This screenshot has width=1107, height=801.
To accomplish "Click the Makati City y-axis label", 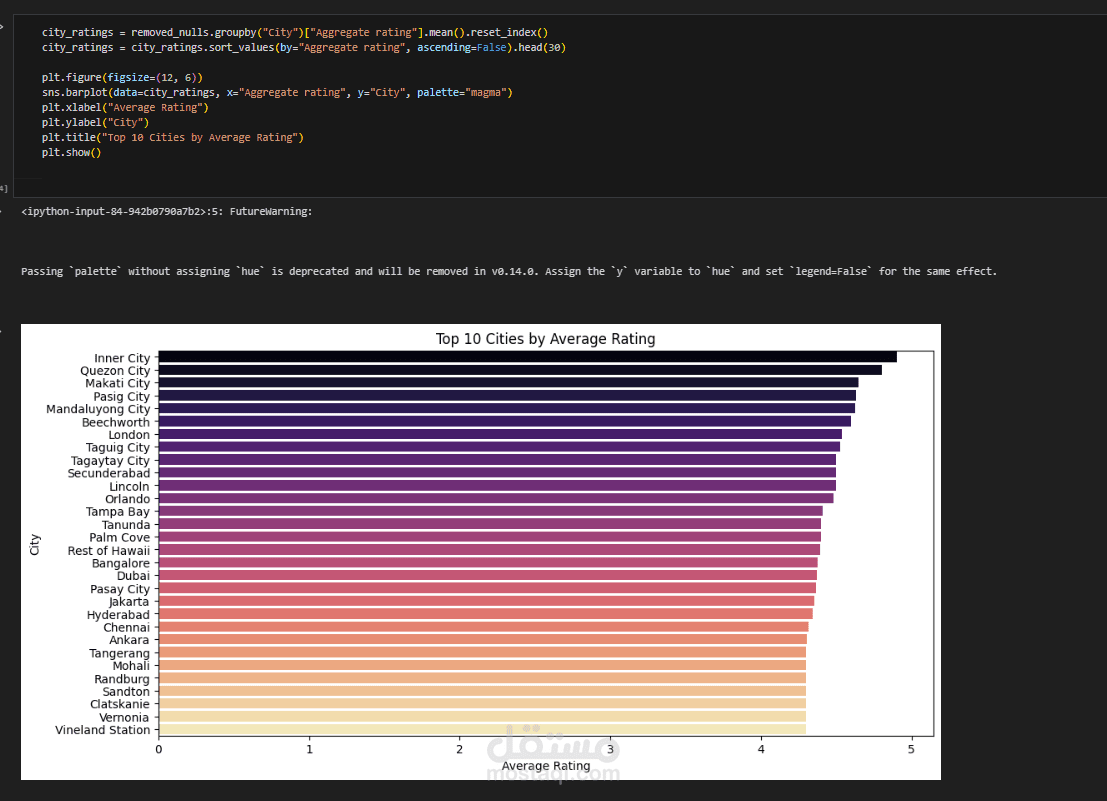I will [x=117, y=384].
